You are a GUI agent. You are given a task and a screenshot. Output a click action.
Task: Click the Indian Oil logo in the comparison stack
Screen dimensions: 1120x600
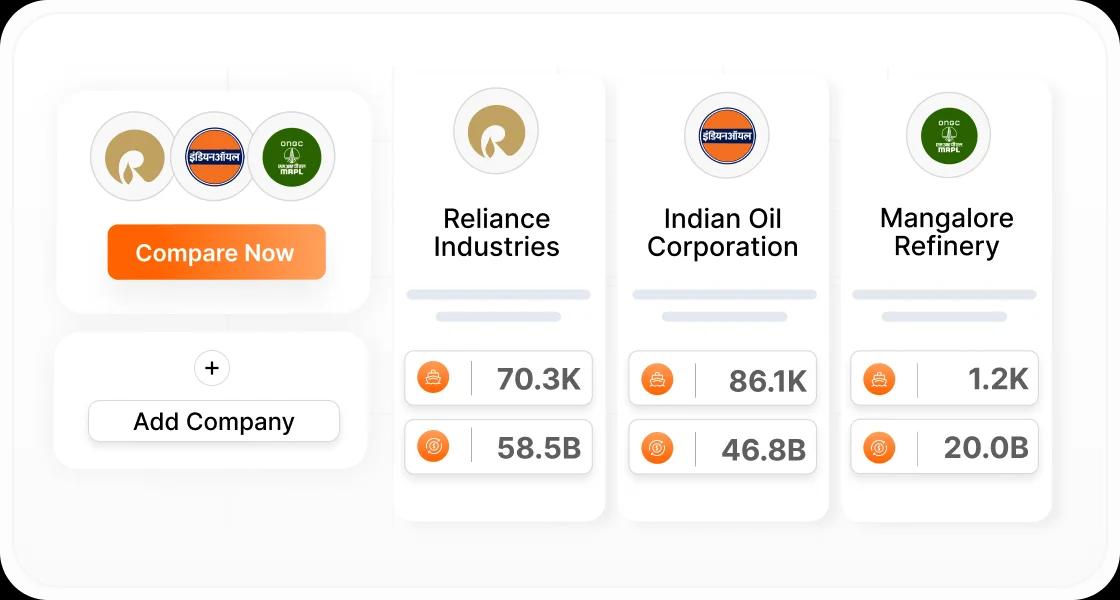(x=213, y=157)
